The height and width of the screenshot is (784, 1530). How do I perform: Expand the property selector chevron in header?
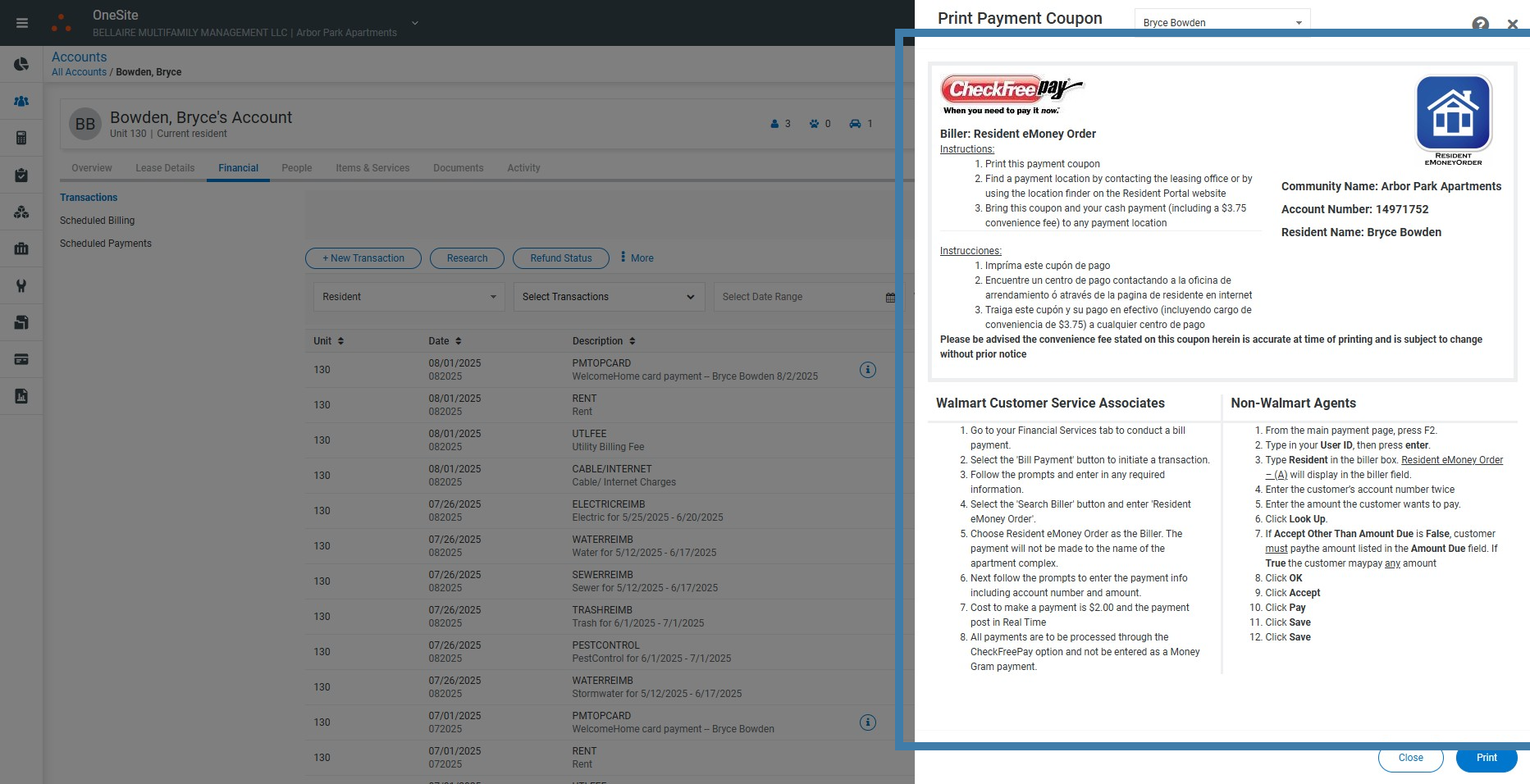[415, 23]
